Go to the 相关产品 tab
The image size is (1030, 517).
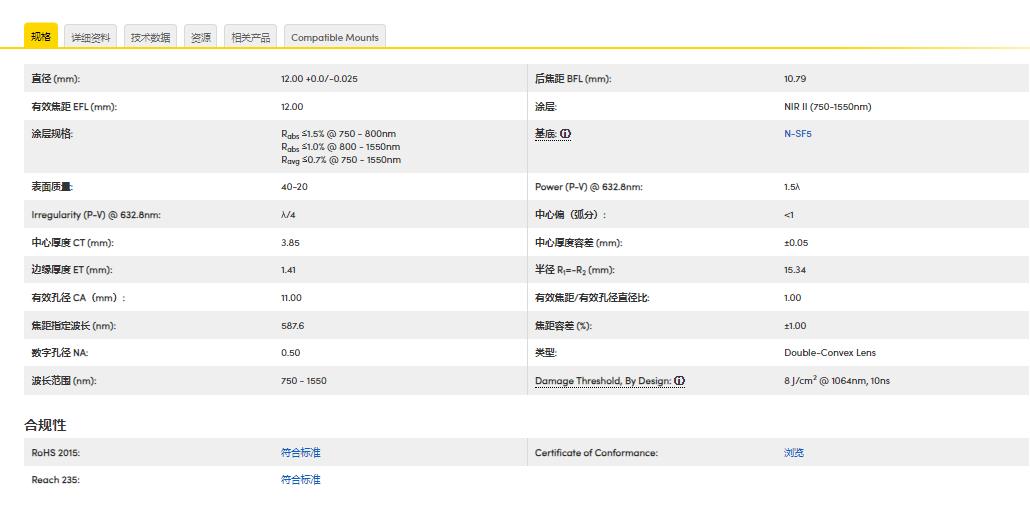pos(250,37)
